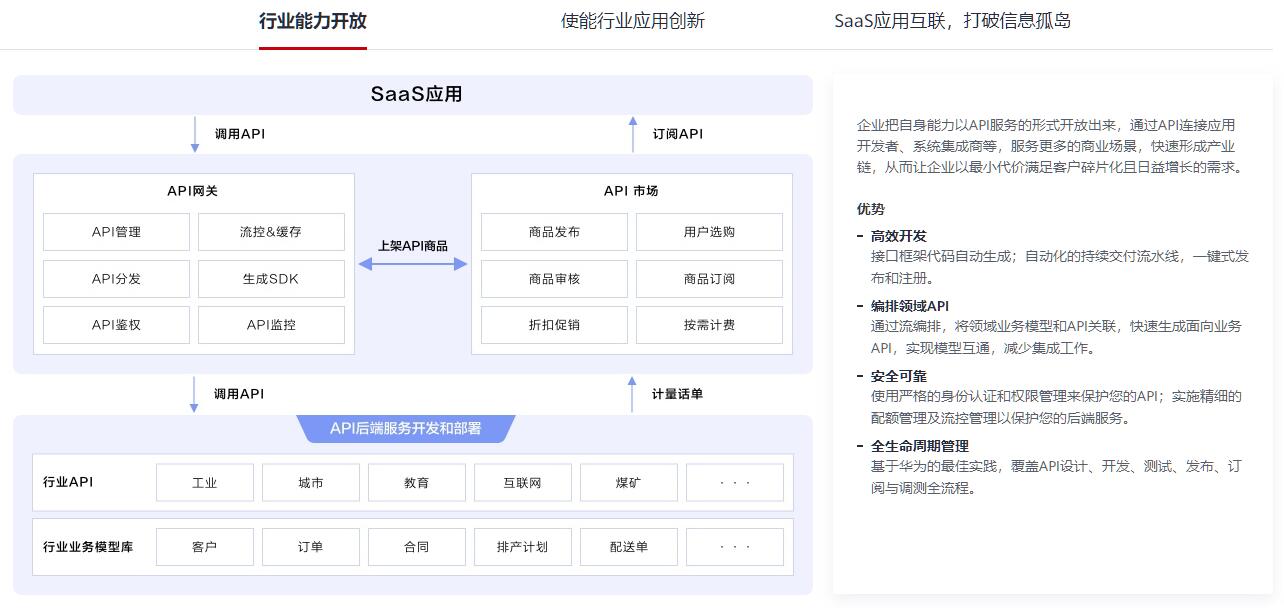The image size is (1284, 608).
Task: Select the 工业 box
Action: coord(205,483)
